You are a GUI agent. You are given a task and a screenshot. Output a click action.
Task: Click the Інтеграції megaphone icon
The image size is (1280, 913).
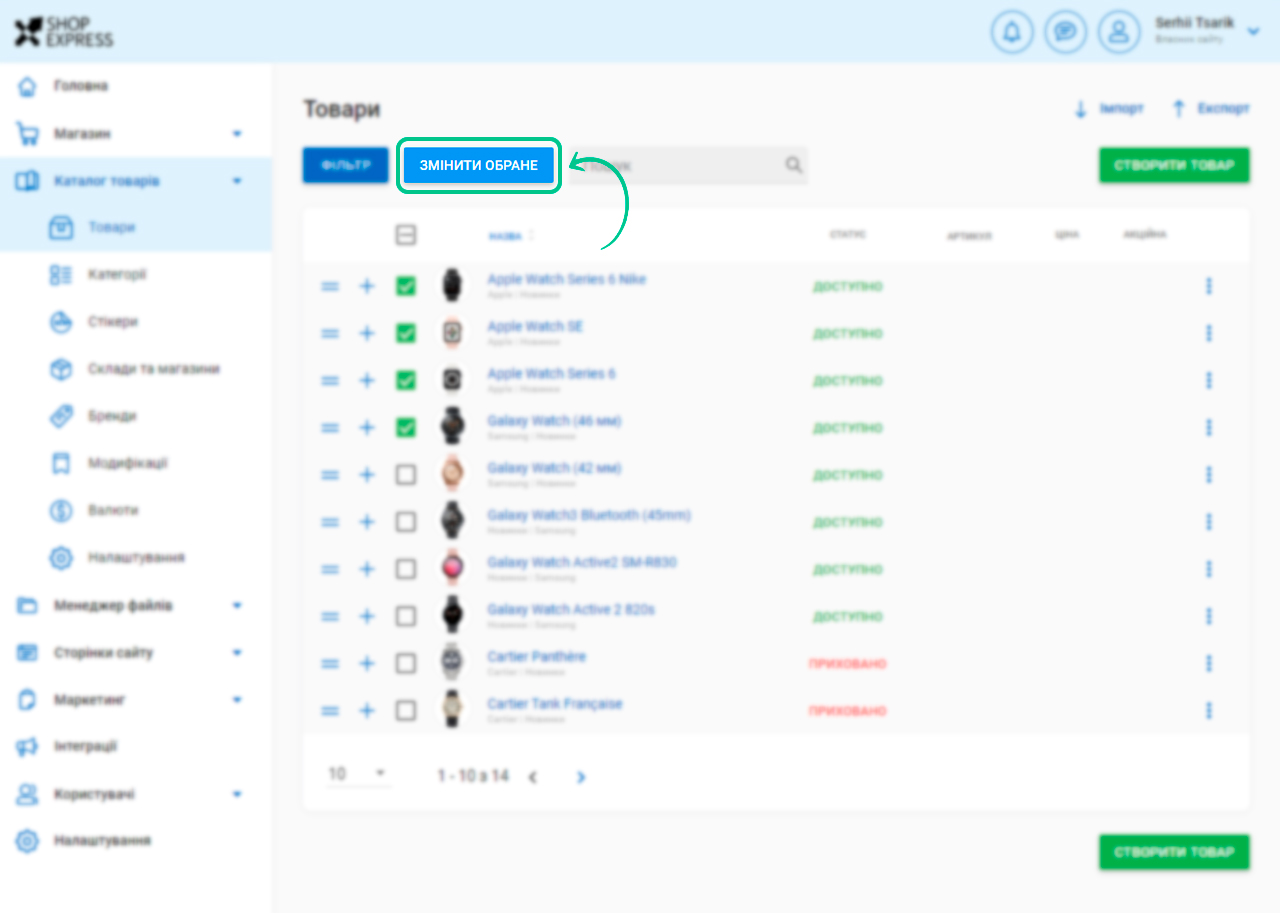[x=27, y=747]
